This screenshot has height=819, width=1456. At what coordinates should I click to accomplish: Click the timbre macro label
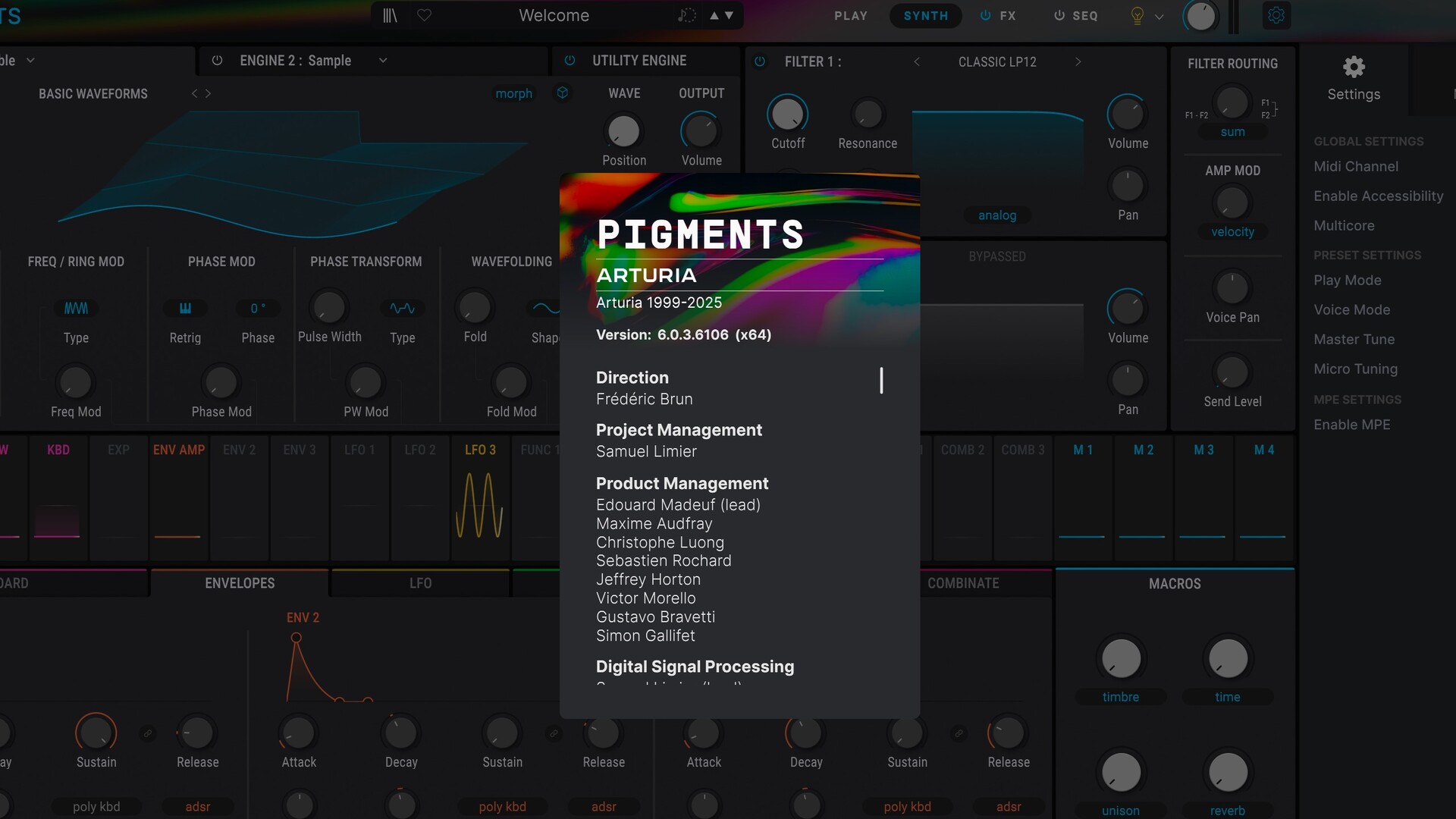click(x=1121, y=697)
